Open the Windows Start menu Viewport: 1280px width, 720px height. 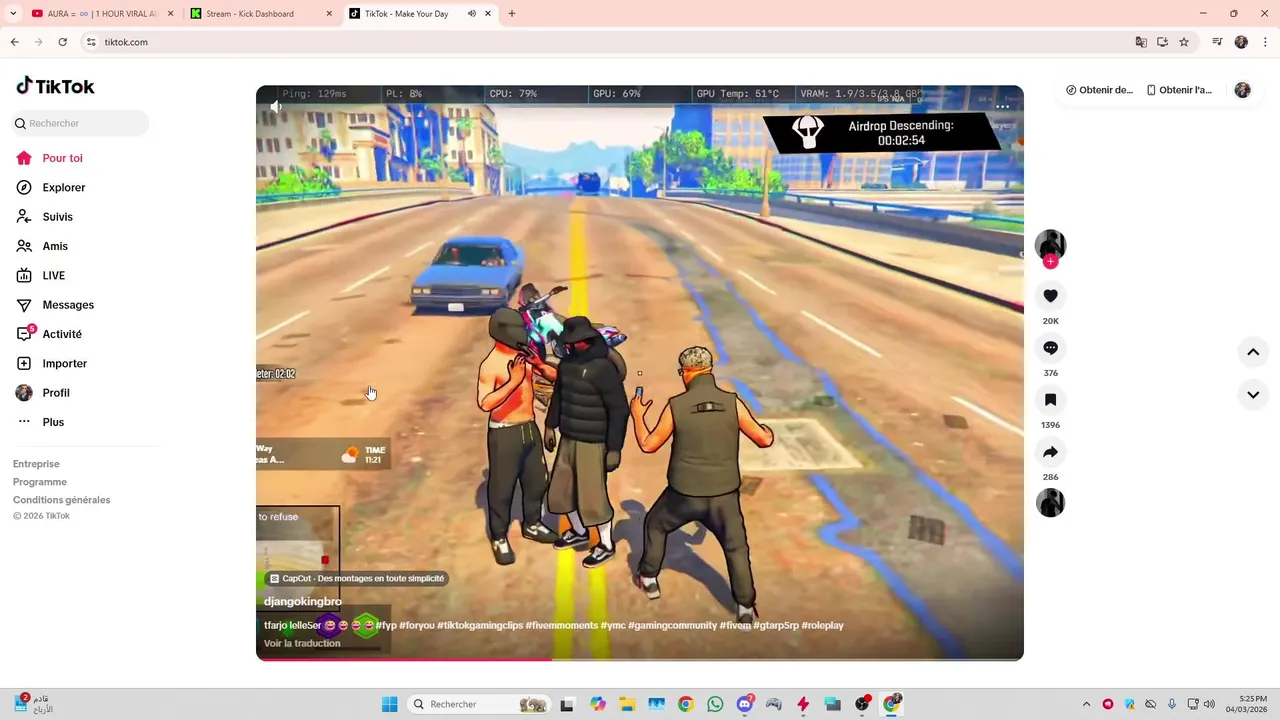coord(389,704)
